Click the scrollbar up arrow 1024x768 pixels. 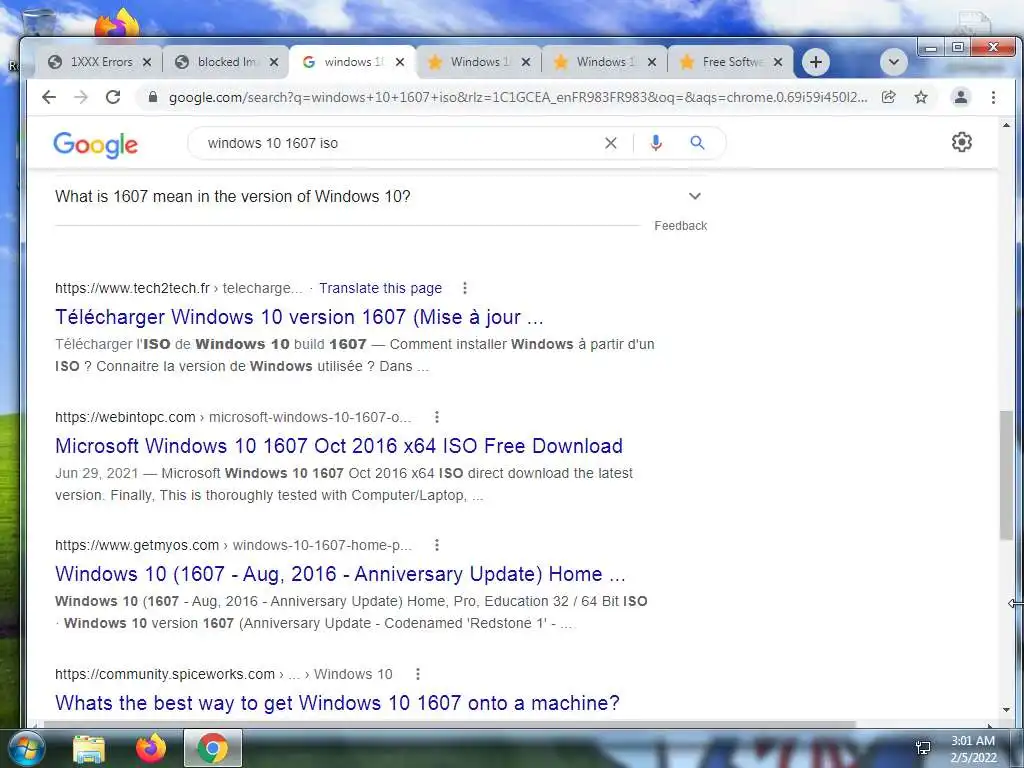[1006, 125]
